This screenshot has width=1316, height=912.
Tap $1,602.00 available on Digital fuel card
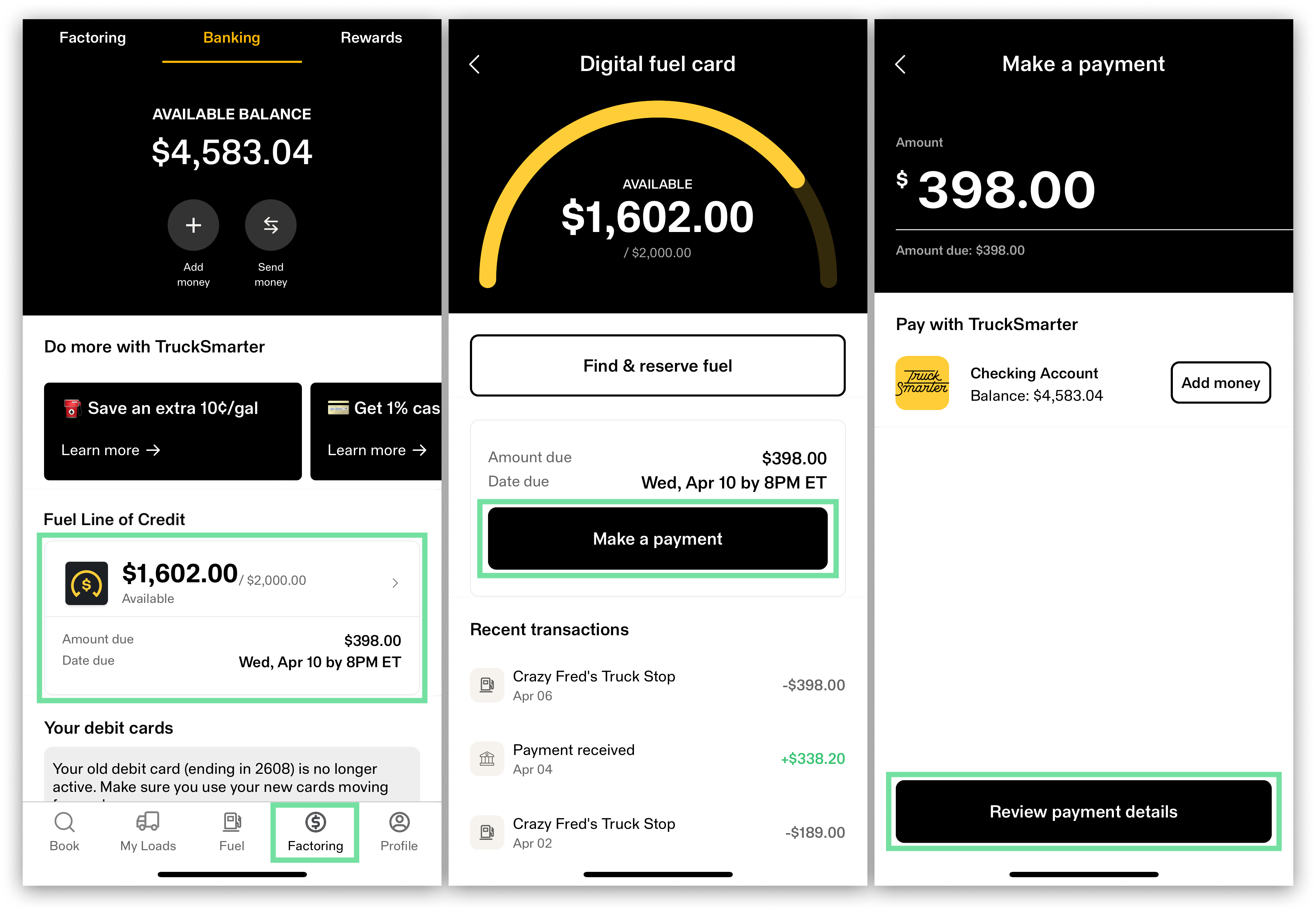coord(657,218)
